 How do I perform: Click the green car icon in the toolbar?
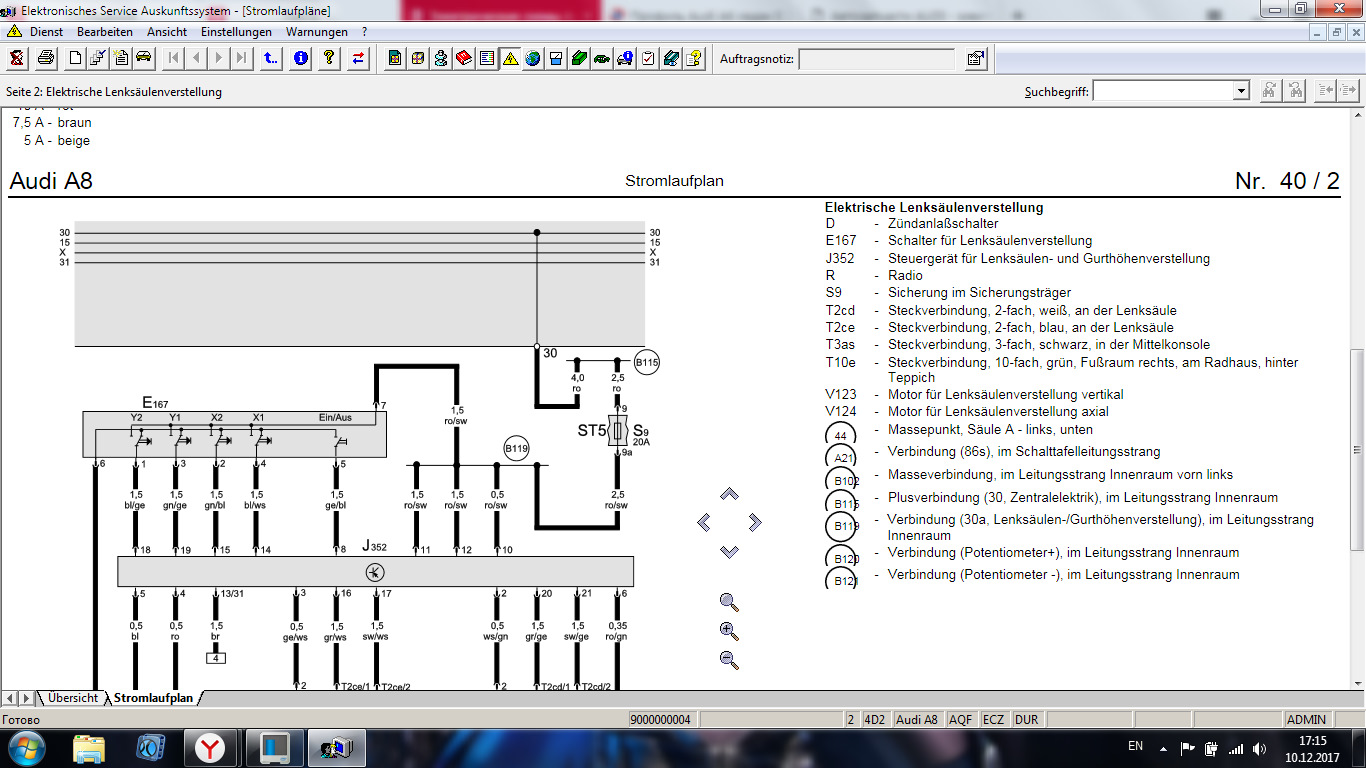coord(602,58)
